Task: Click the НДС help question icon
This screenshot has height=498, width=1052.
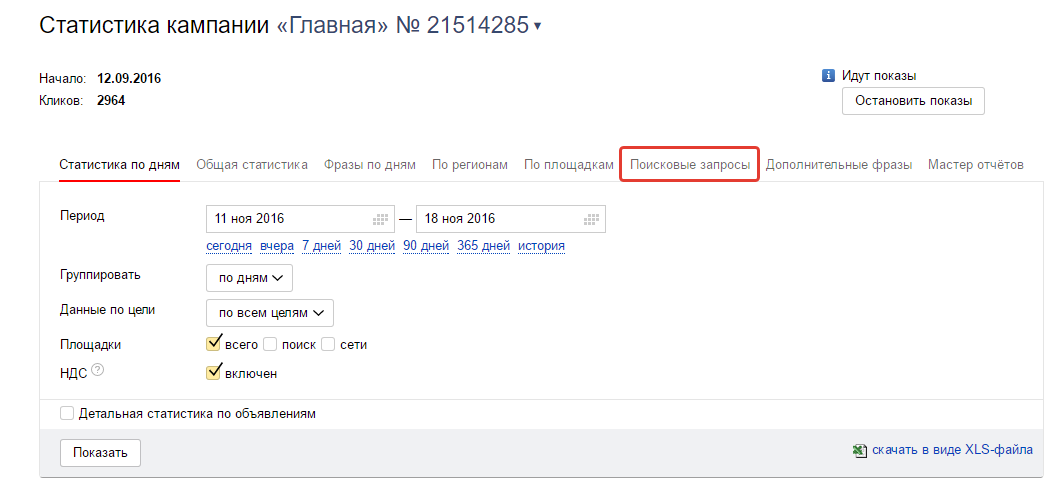Action: (98, 370)
